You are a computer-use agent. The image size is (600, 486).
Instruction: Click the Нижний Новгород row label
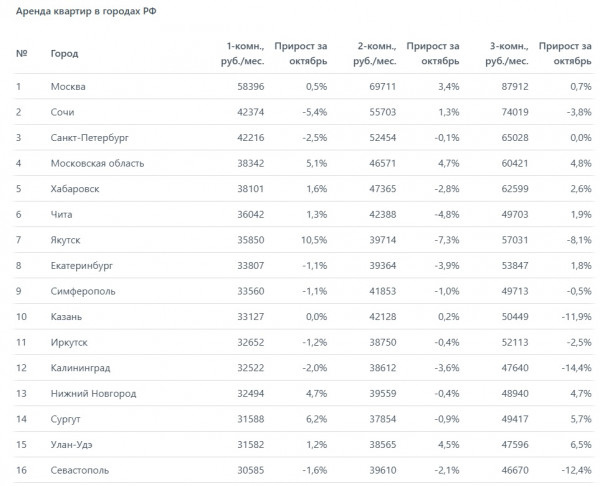[x=93, y=394]
